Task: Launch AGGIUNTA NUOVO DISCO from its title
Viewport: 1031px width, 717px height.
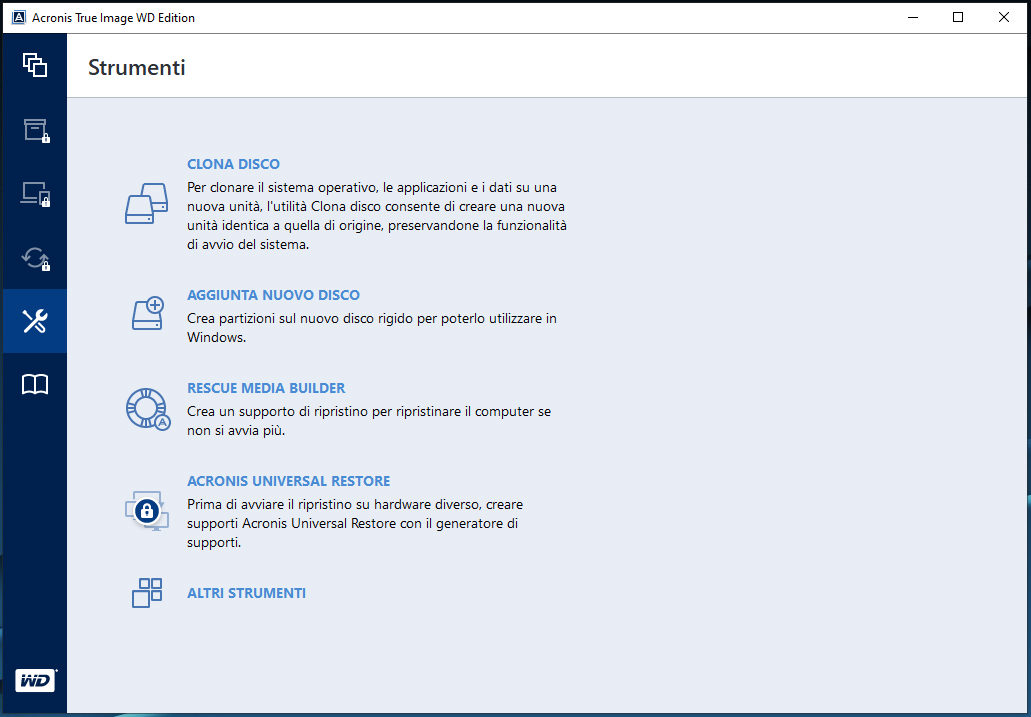Action: coord(273,295)
